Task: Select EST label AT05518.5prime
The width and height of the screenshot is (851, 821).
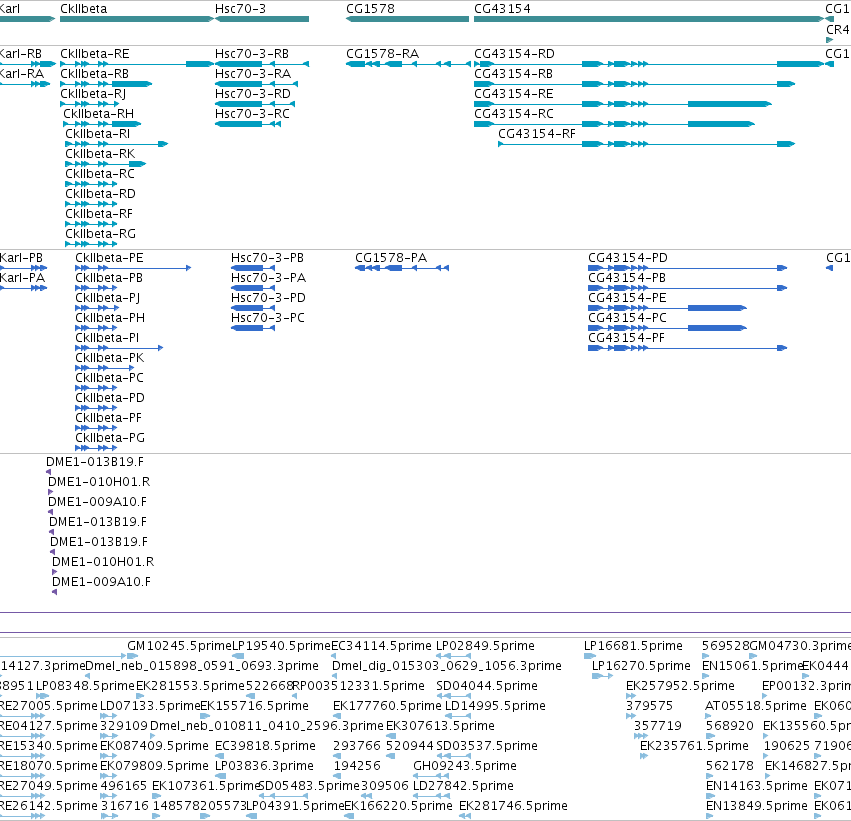Action: pyautogui.click(x=755, y=706)
